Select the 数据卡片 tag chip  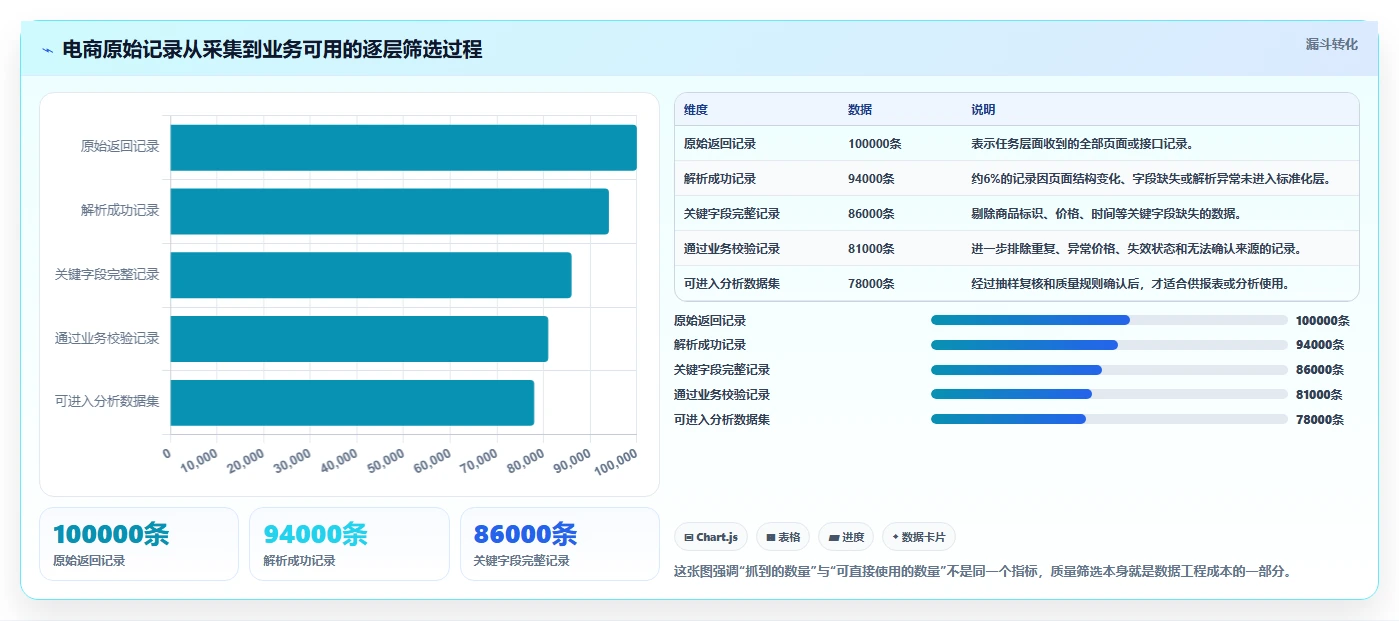pos(919,537)
